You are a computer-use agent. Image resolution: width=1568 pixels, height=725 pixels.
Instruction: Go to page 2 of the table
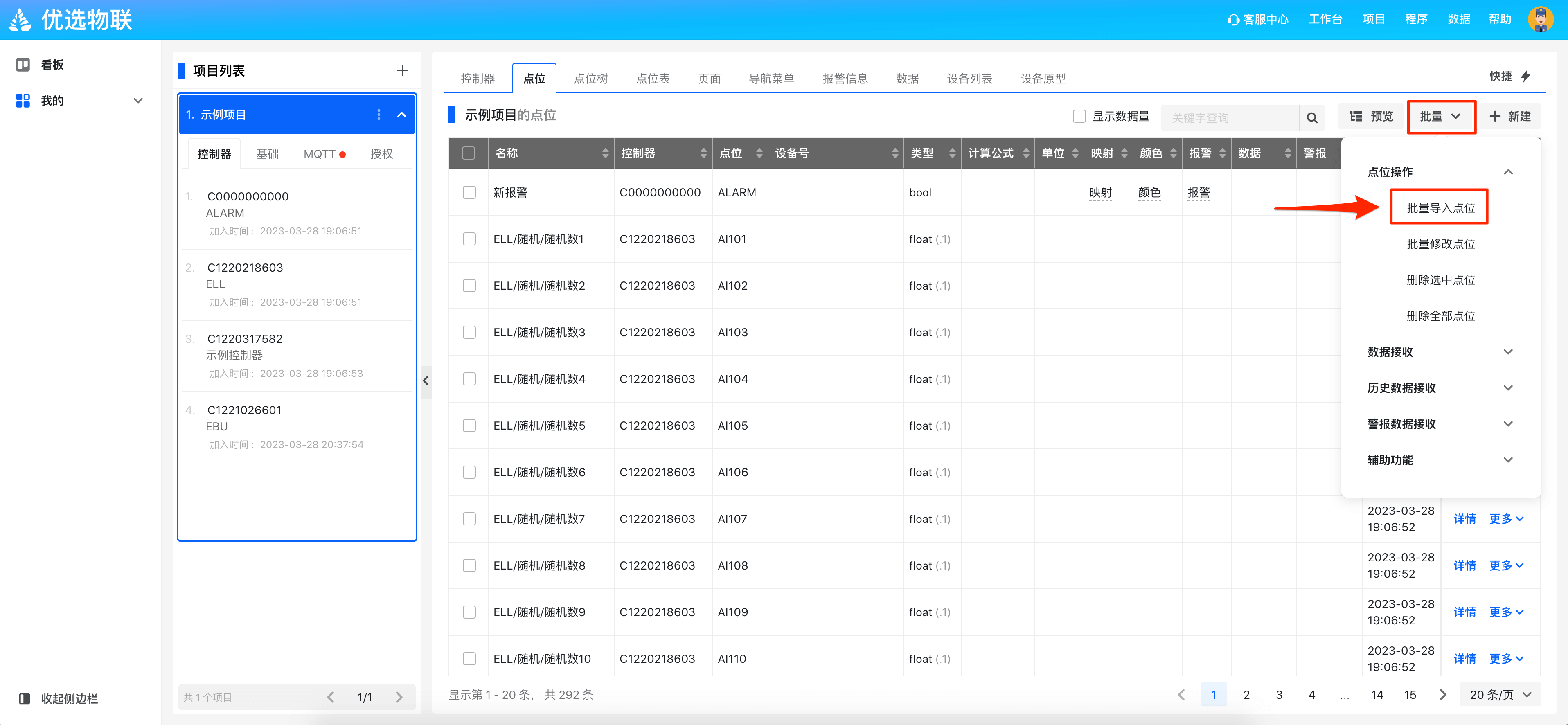(x=1246, y=695)
